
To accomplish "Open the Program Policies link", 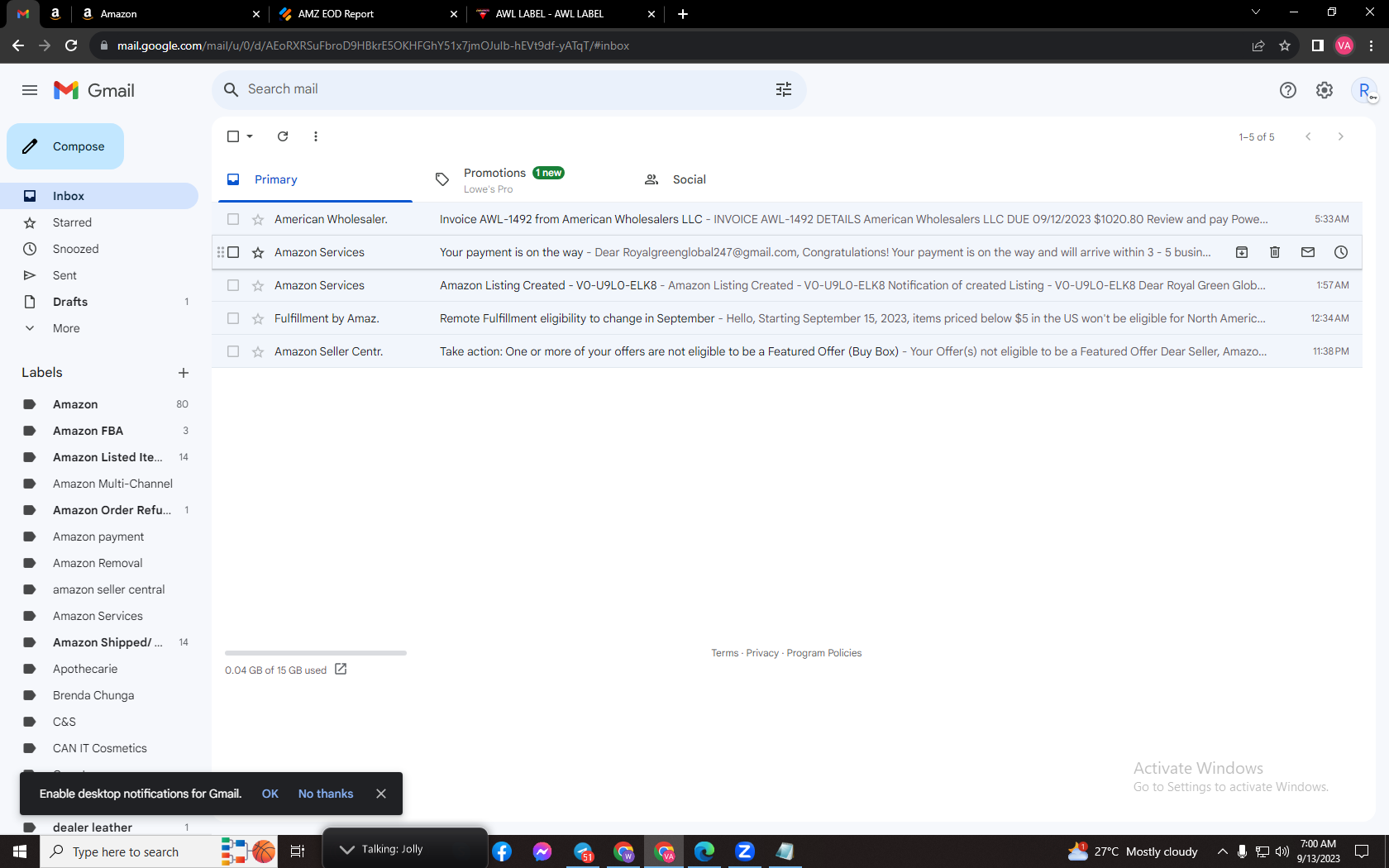I will pos(824,653).
